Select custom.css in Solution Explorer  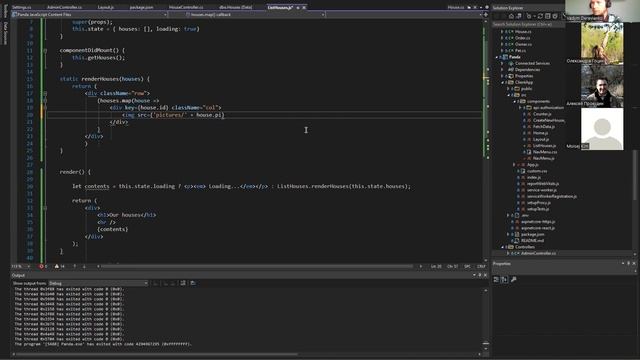coord(537,171)
